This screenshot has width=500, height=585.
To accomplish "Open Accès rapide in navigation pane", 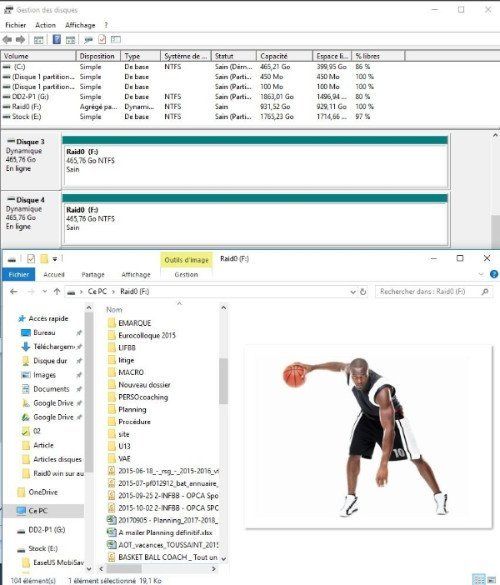I will 48,319.
